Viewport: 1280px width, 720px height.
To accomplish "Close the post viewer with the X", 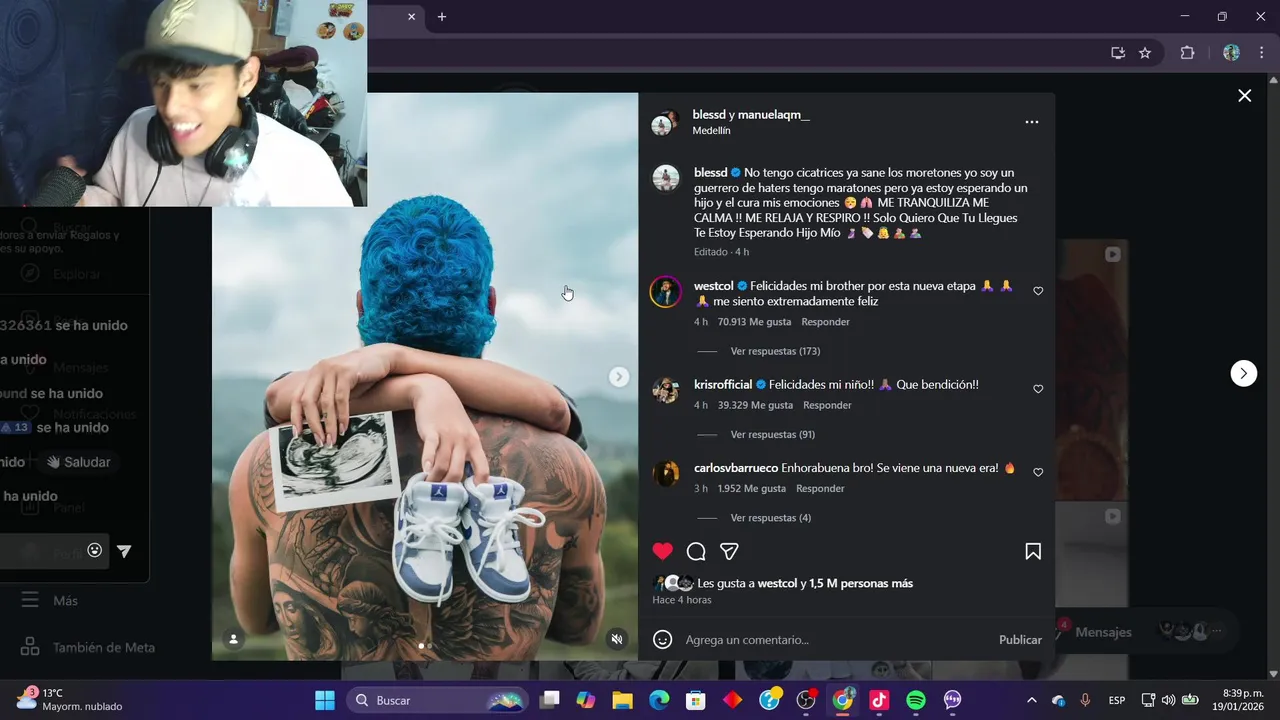I will click(1244, 95).
